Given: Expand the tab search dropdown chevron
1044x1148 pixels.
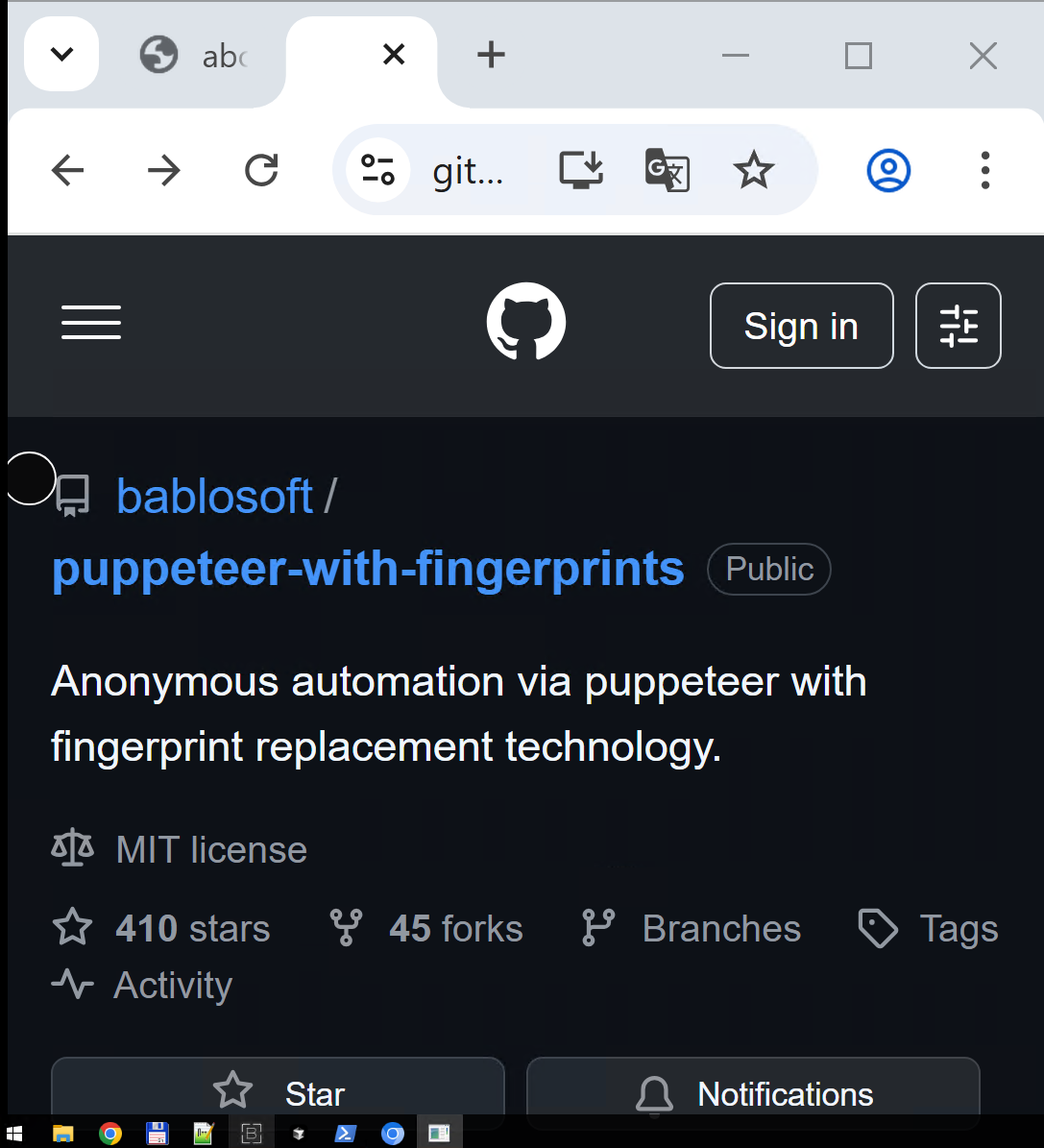Looking at the screenshot, I should (61, 54).
